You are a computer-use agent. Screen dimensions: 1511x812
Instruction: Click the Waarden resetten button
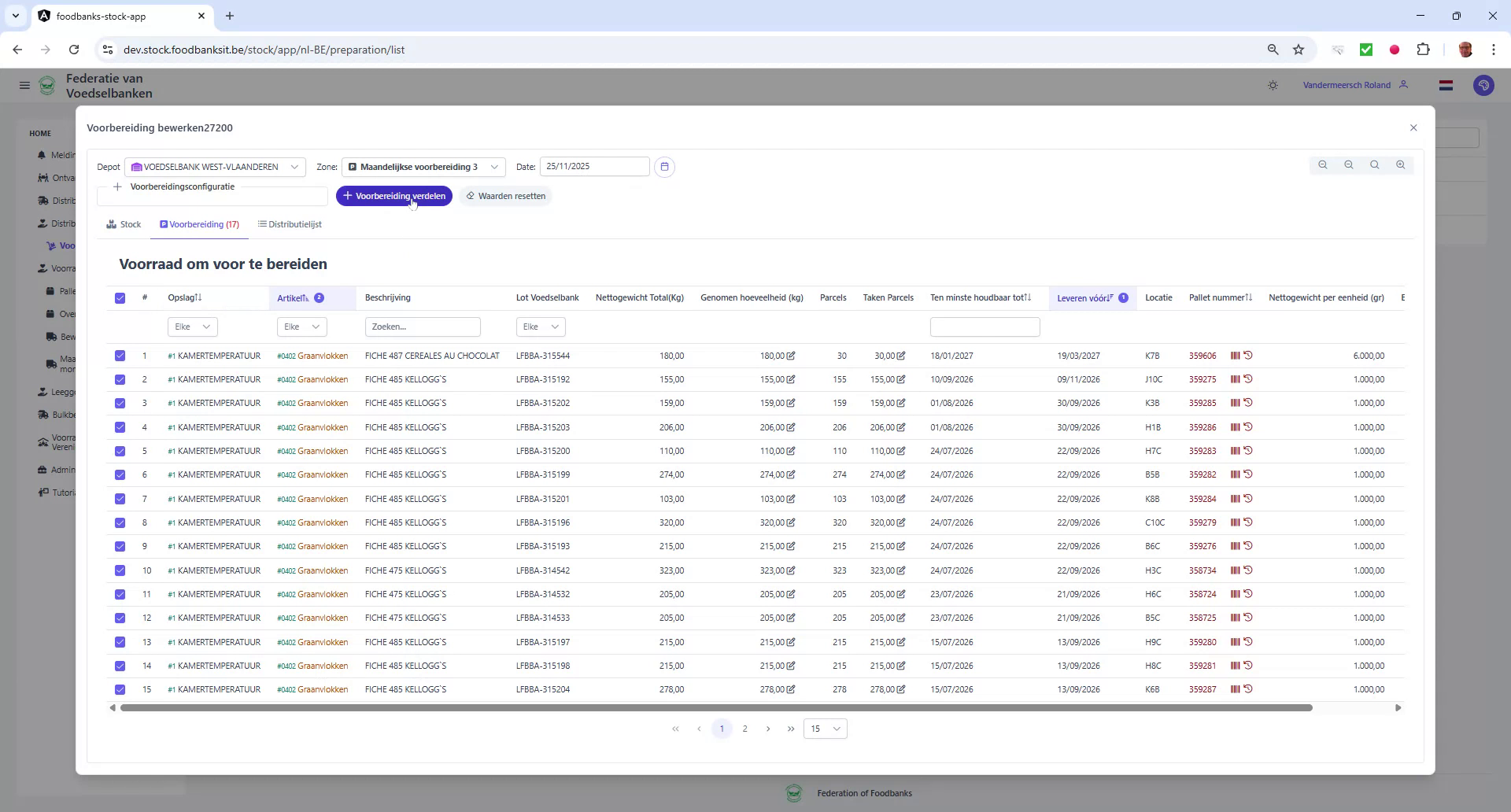(506, 196)
